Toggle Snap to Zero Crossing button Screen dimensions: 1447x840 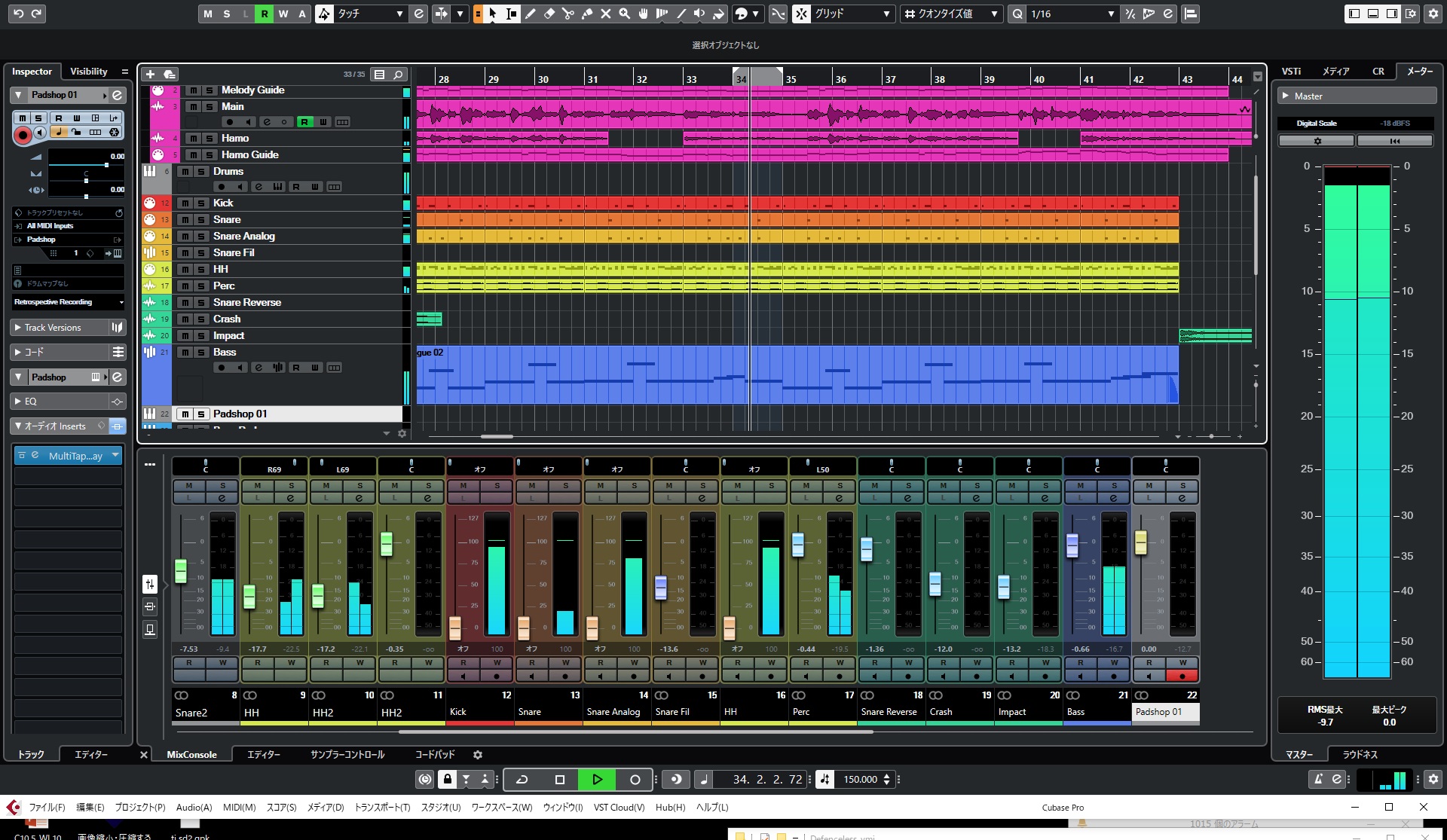(779, 14)
